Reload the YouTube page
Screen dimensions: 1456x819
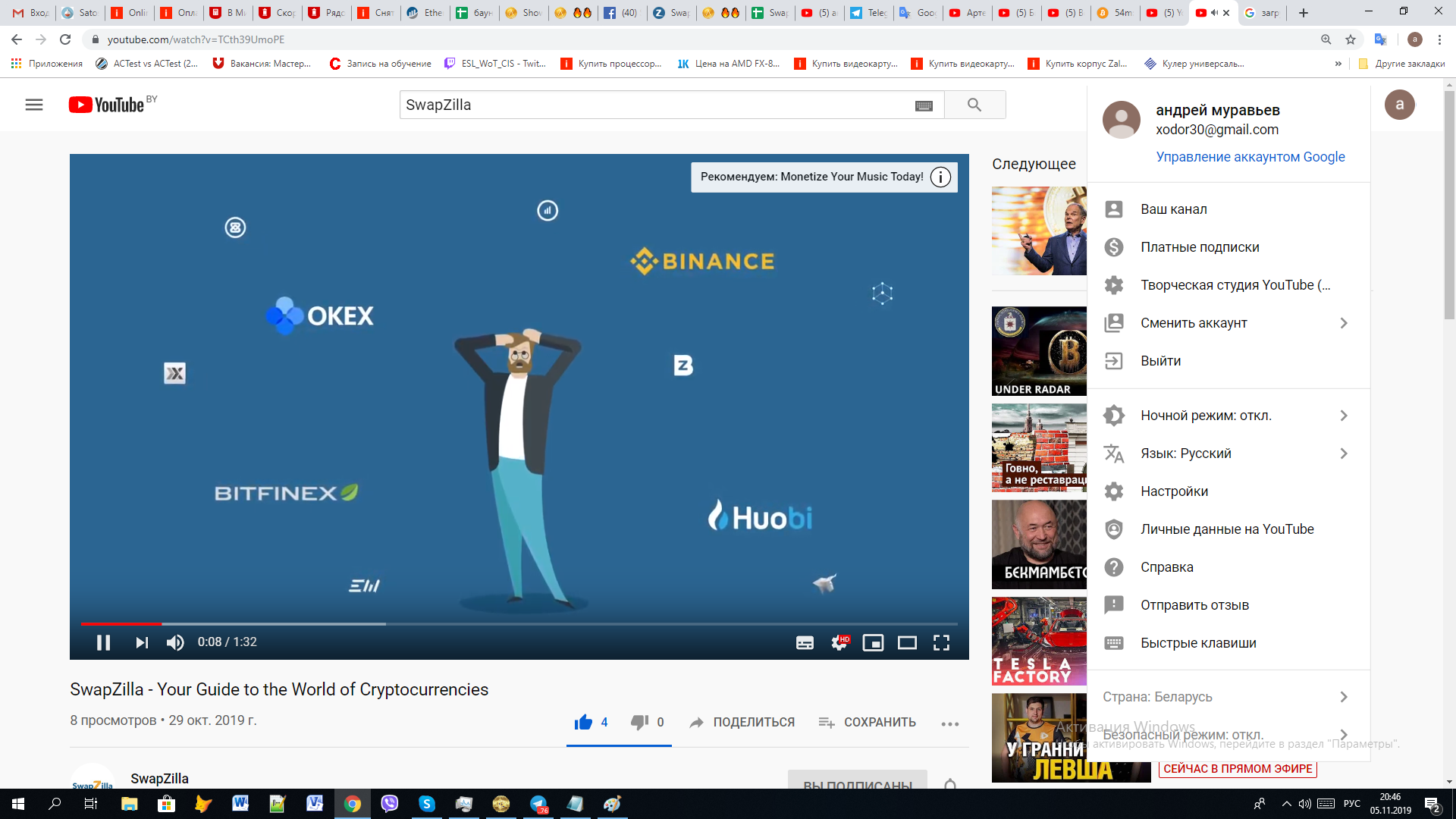point(65,39)
